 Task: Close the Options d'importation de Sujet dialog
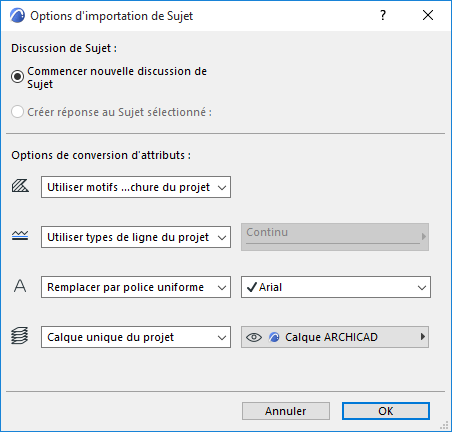pos(428,15)
